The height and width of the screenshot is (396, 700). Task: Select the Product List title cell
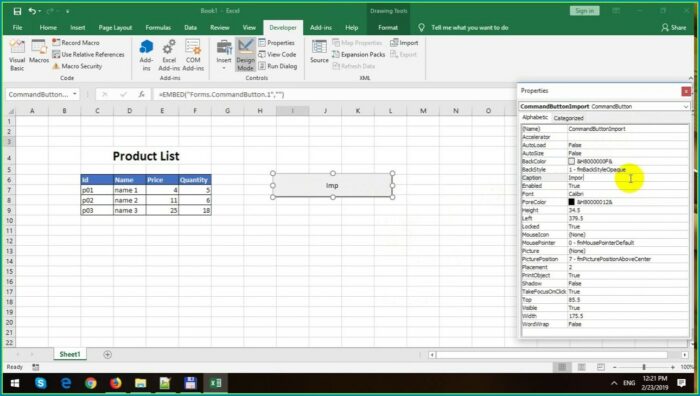point(146,156)
